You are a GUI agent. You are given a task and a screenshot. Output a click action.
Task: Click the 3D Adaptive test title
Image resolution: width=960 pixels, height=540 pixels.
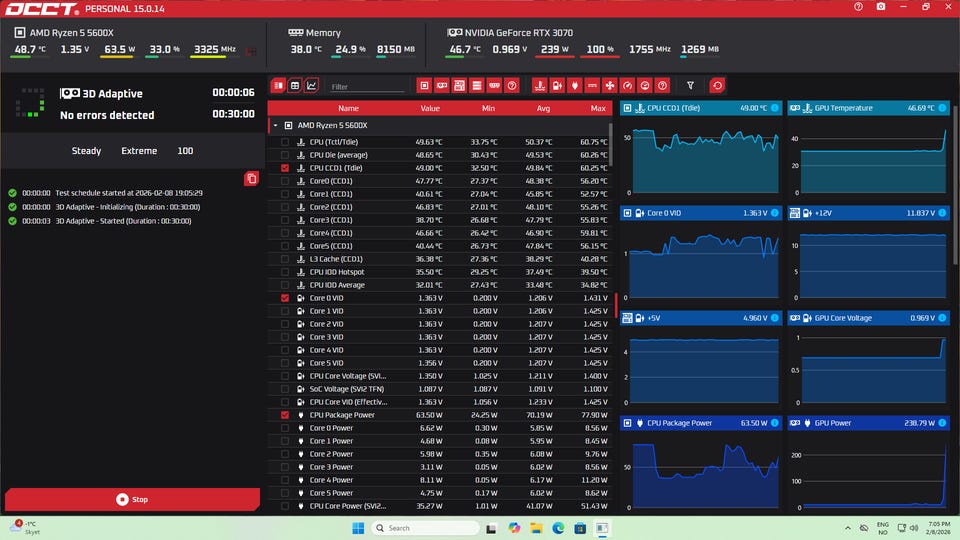point(112,94)
